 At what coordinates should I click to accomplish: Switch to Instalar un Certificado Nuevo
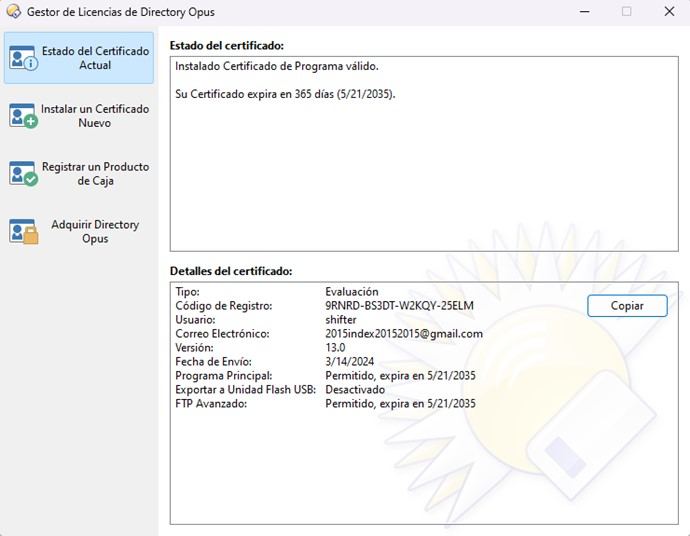[79, 116]
